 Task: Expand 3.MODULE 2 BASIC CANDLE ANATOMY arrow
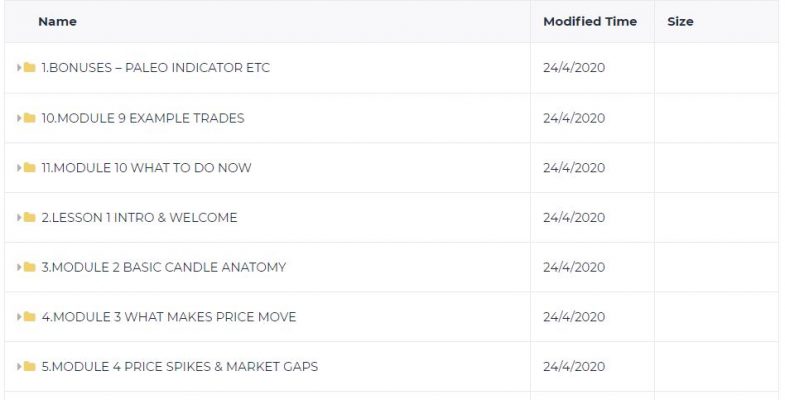pos(19,267)
